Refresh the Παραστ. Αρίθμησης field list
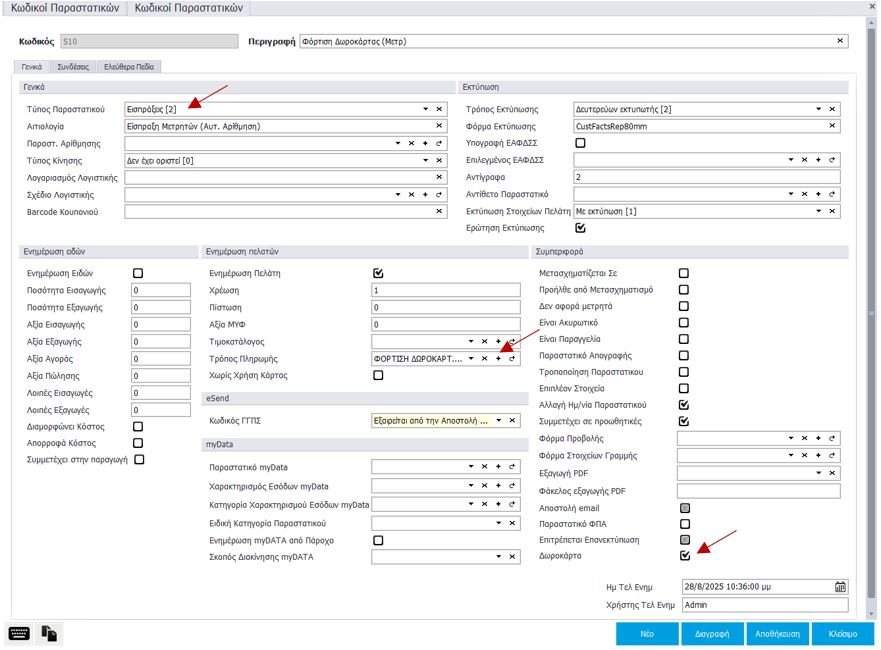This screenshot has height=650, width=881. (439, 143)
